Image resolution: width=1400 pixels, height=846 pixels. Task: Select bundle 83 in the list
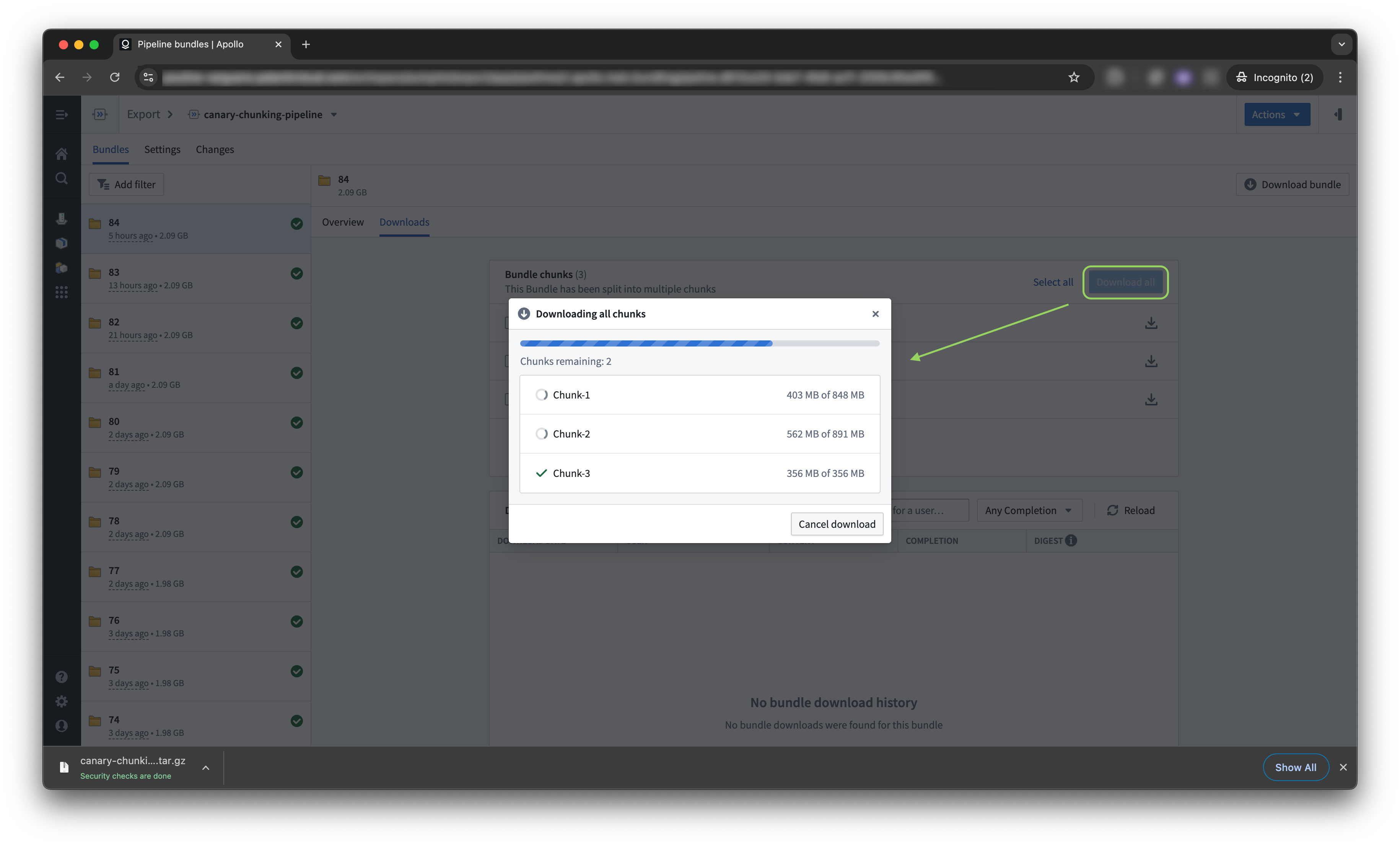[x=196, y=278]
